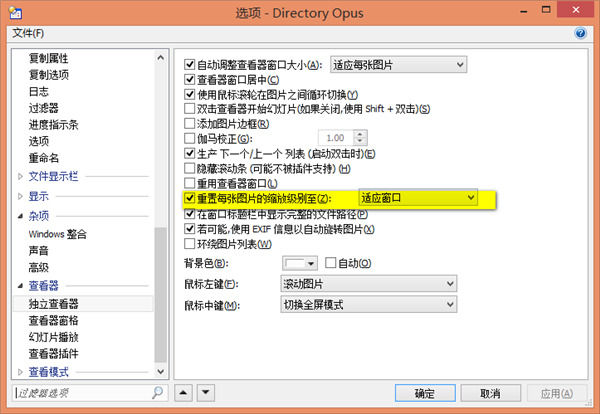Expand the 查看模式 tree section

pyautogui.click(x=20, y=372)
